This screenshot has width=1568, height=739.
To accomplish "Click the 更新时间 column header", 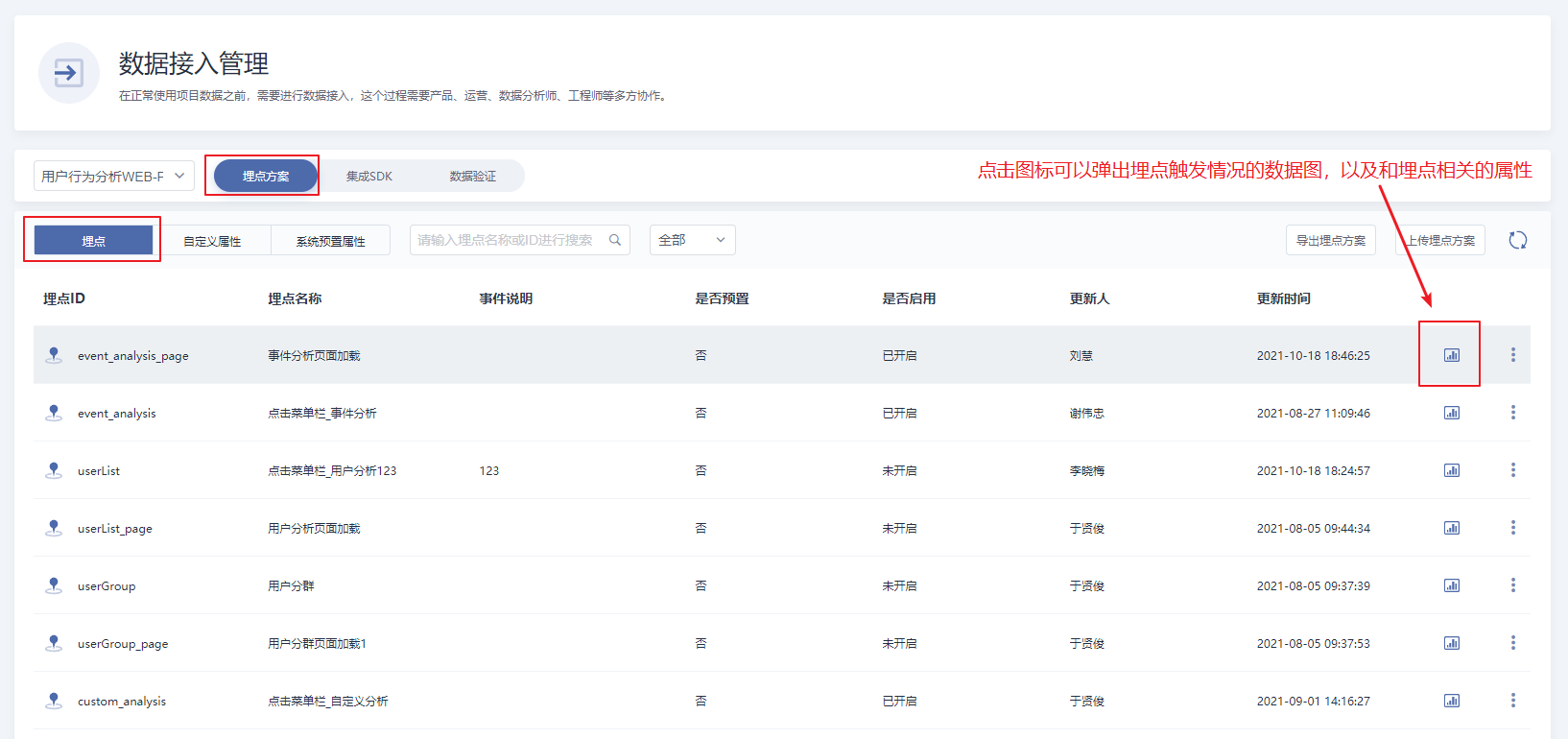I will [1283, 298].
